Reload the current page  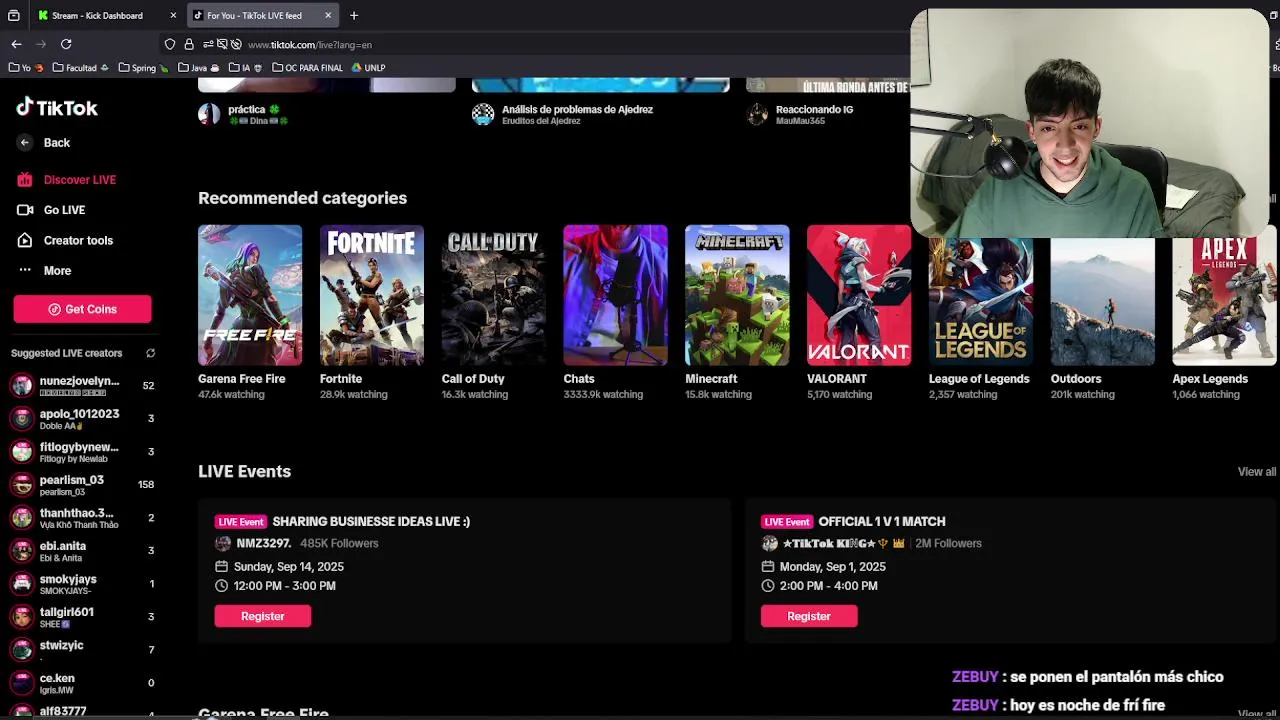tap(66, 44)
